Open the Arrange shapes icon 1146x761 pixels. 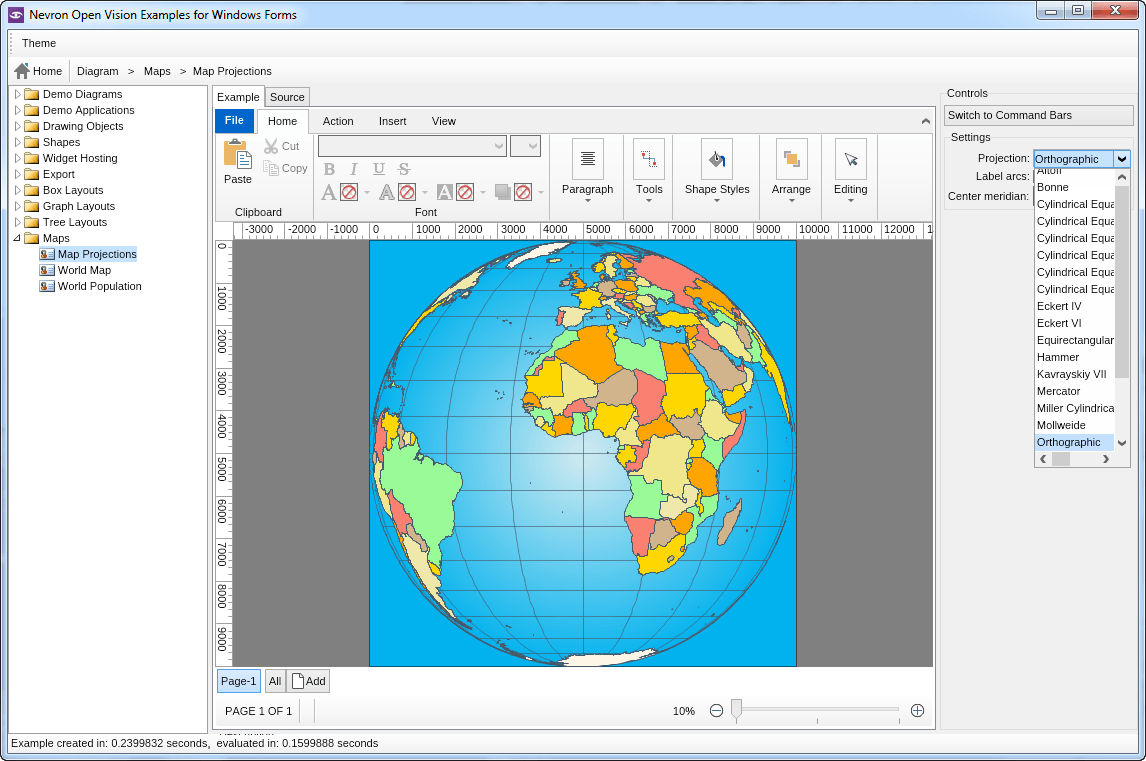click(x=791, y=159)
